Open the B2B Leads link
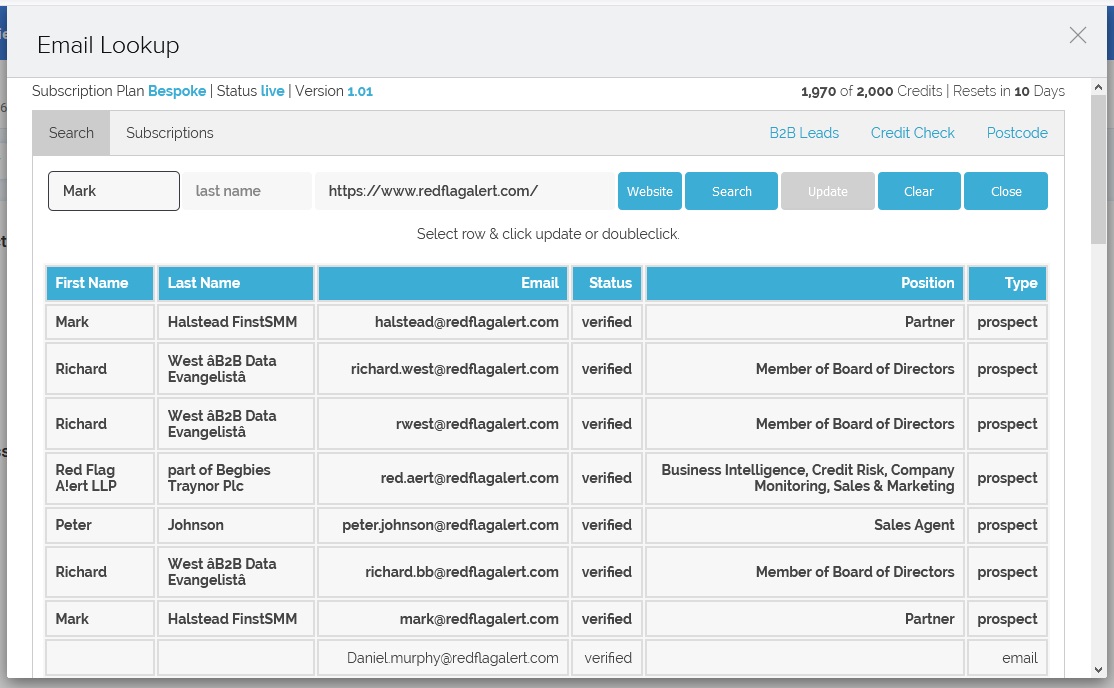 click(x=804, y=133)
